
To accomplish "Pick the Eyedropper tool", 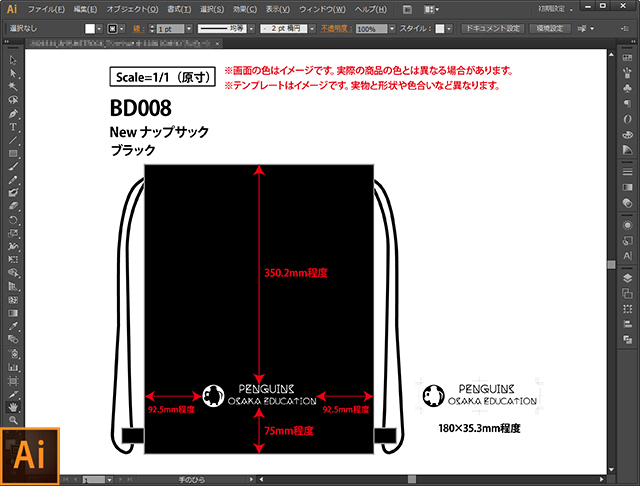I will 13,326.
